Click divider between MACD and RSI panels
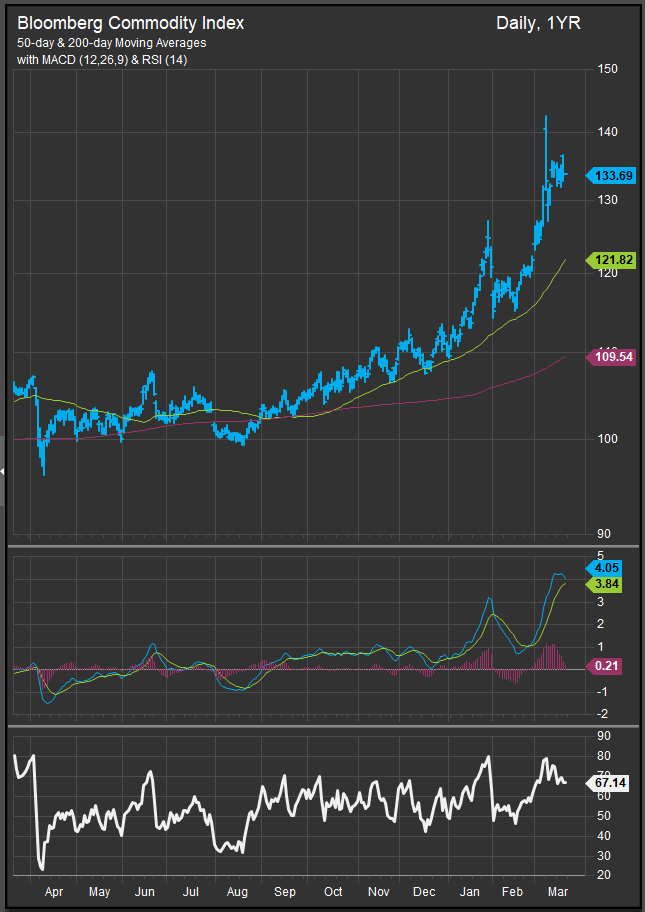Viewport: 645px width, 912px height. click(322, 726)
